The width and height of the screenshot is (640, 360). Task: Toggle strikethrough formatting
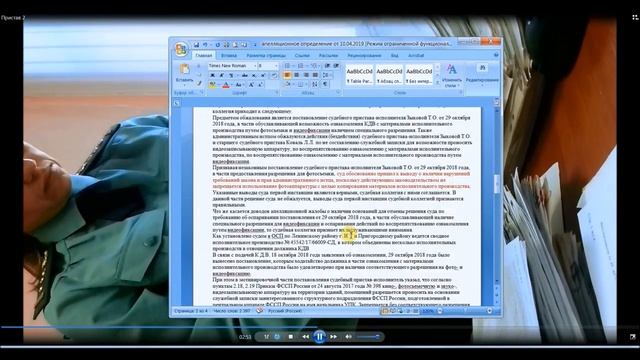(244, 75)
